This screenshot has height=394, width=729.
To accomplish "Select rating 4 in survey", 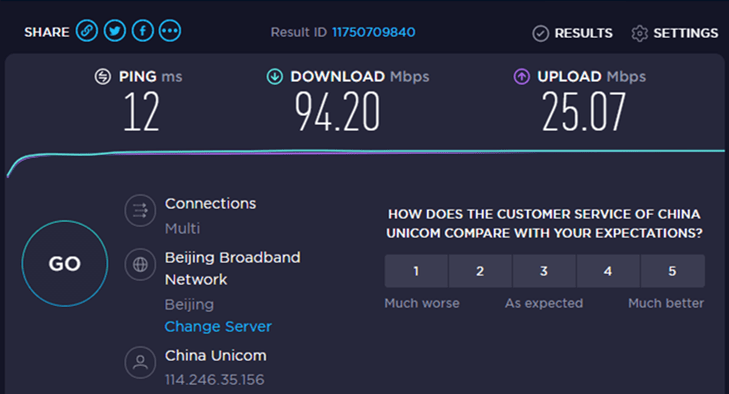I will [608, 271].
